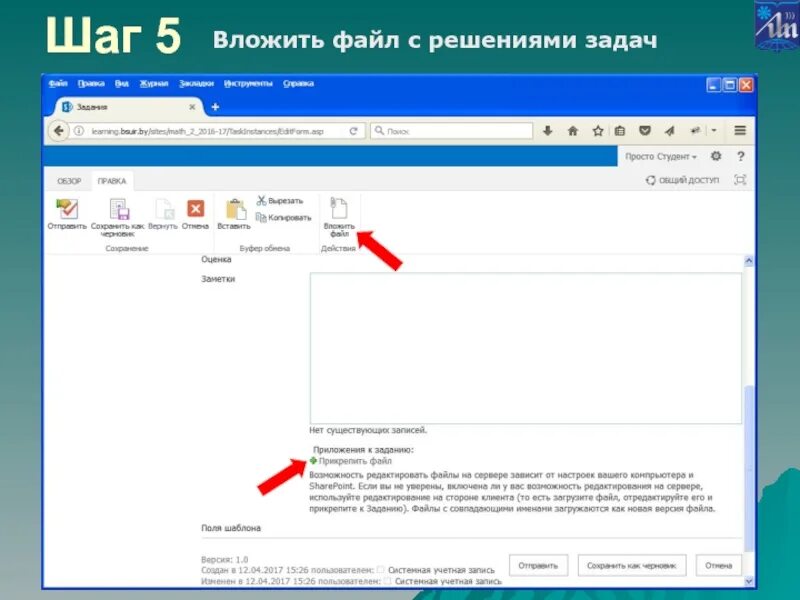
Task: Click the Поиск search field
Action: [452, 131]
